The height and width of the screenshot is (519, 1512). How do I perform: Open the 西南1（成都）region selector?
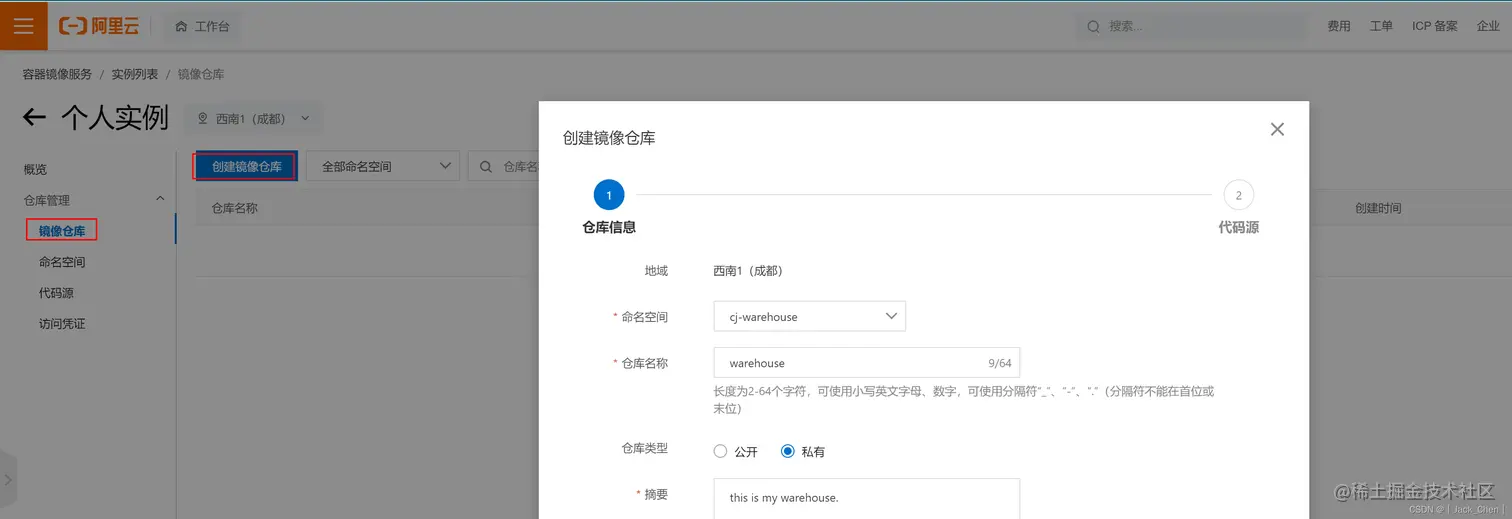(253, 118)
